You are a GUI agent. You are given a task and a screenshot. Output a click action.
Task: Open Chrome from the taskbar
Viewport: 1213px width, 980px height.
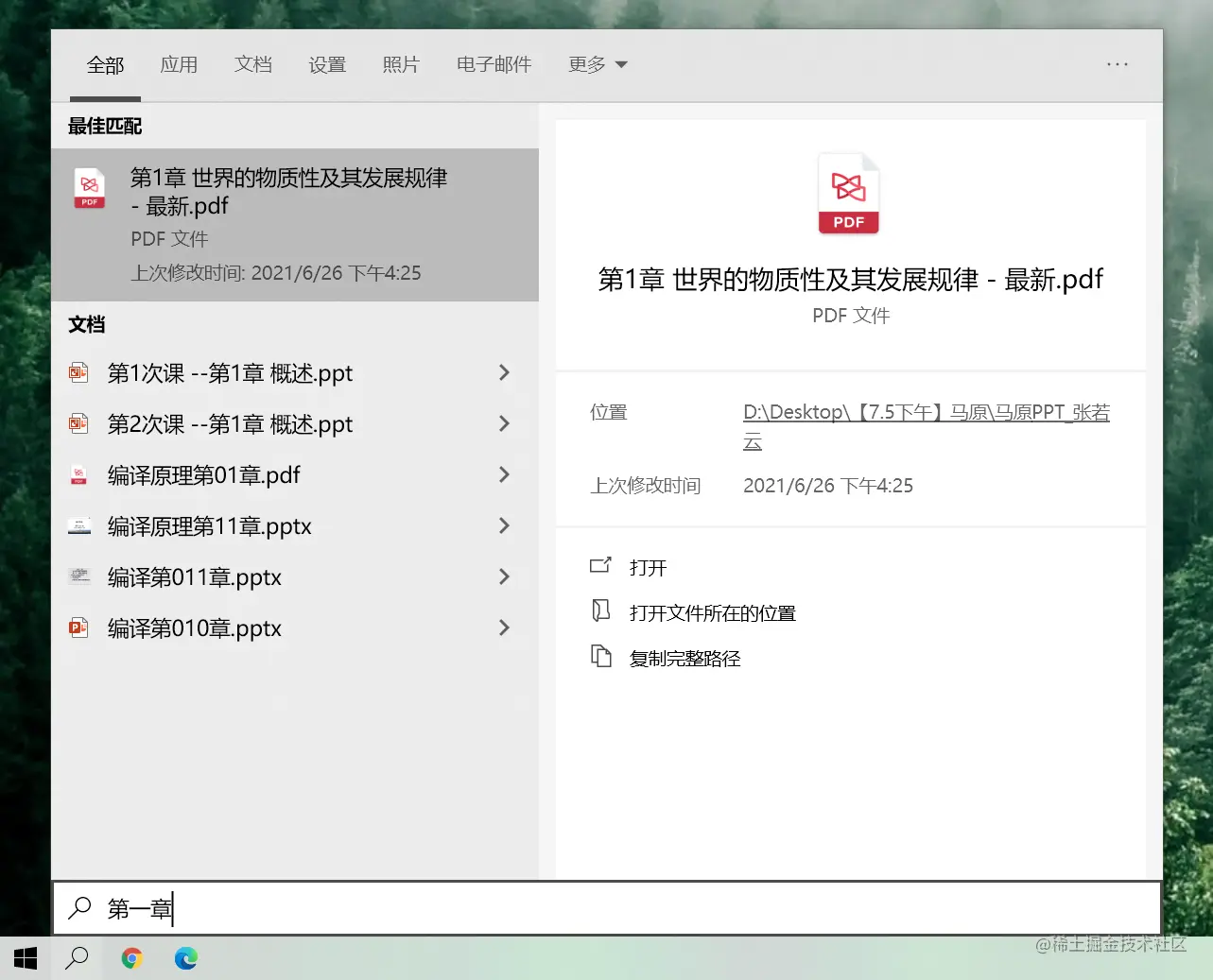(131, 957)
